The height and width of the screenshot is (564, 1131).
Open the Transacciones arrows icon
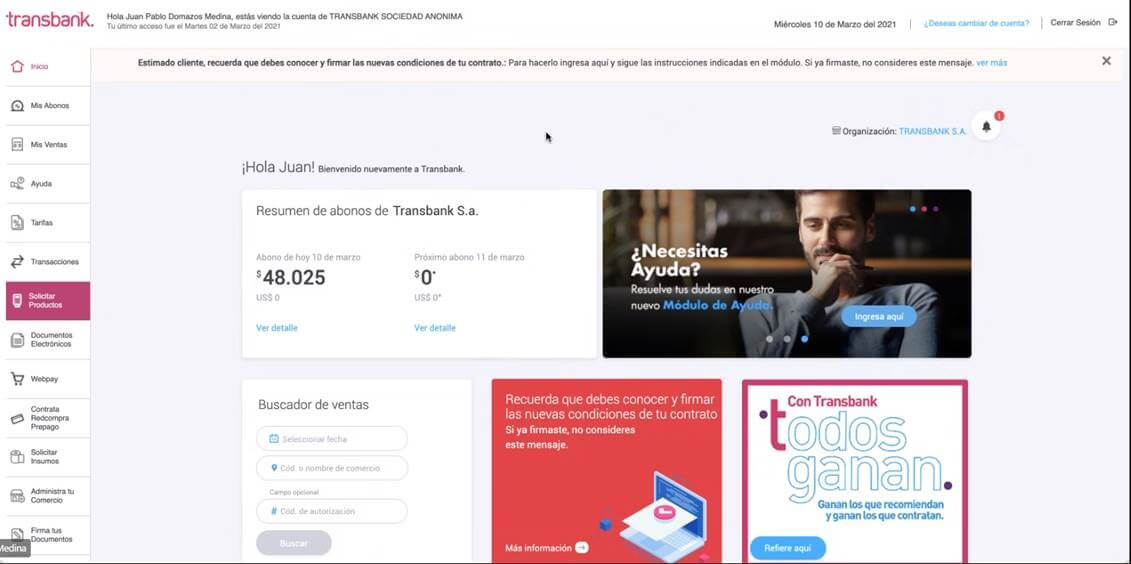(x=17, y=262)
